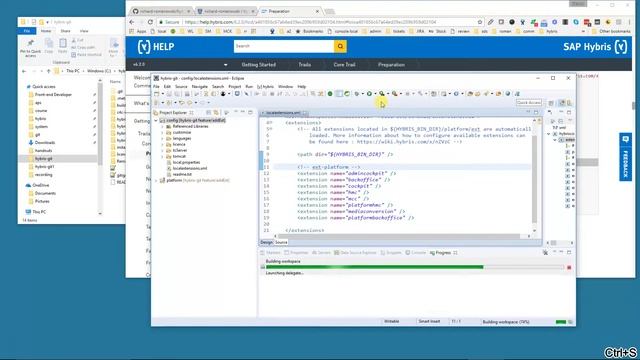Click the black Ant/skull icon in Eclipse toolbar
640x360 pixels.
223,94
